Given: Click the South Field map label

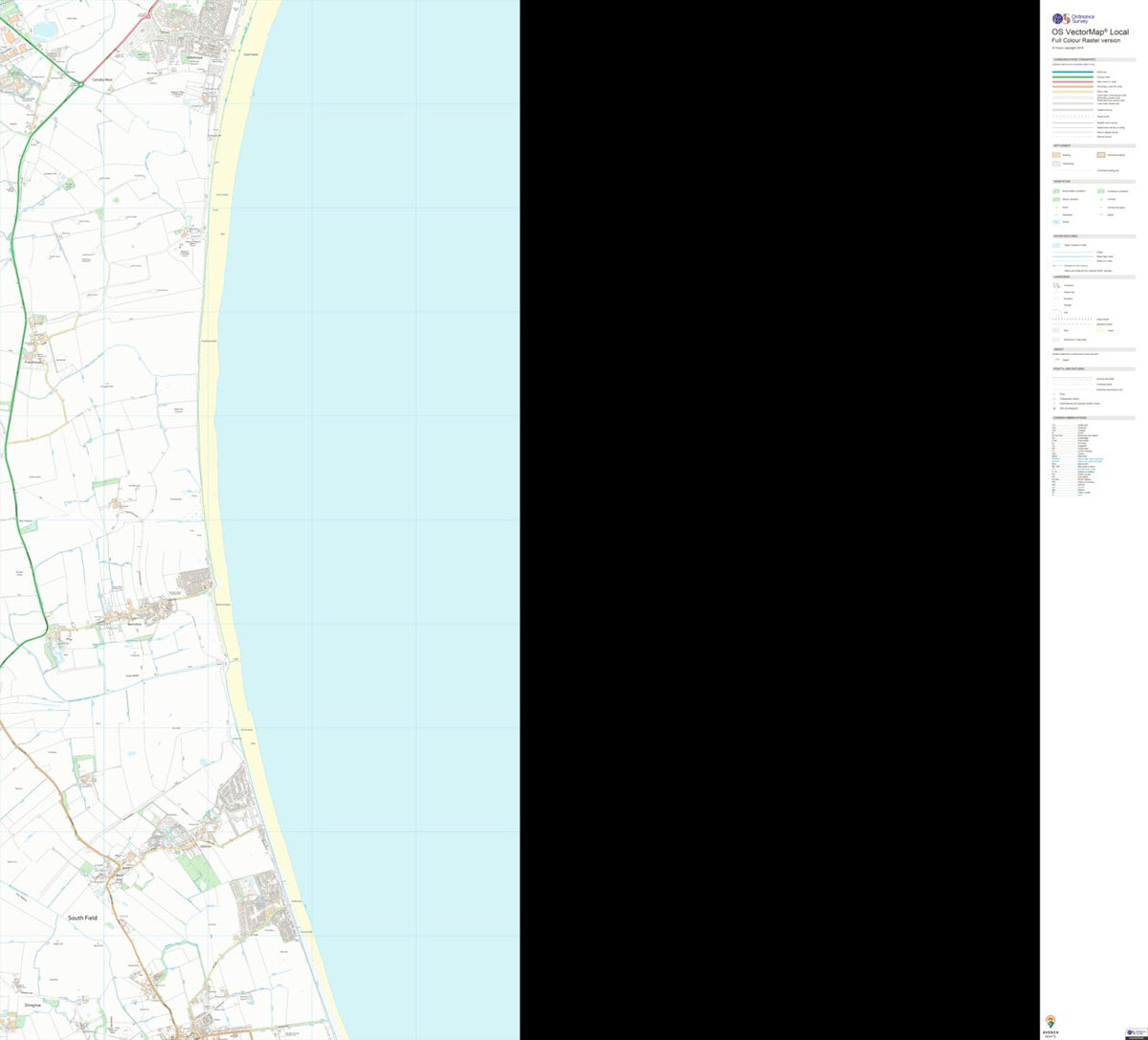Looking at the screenshot, I should (82, 918).
